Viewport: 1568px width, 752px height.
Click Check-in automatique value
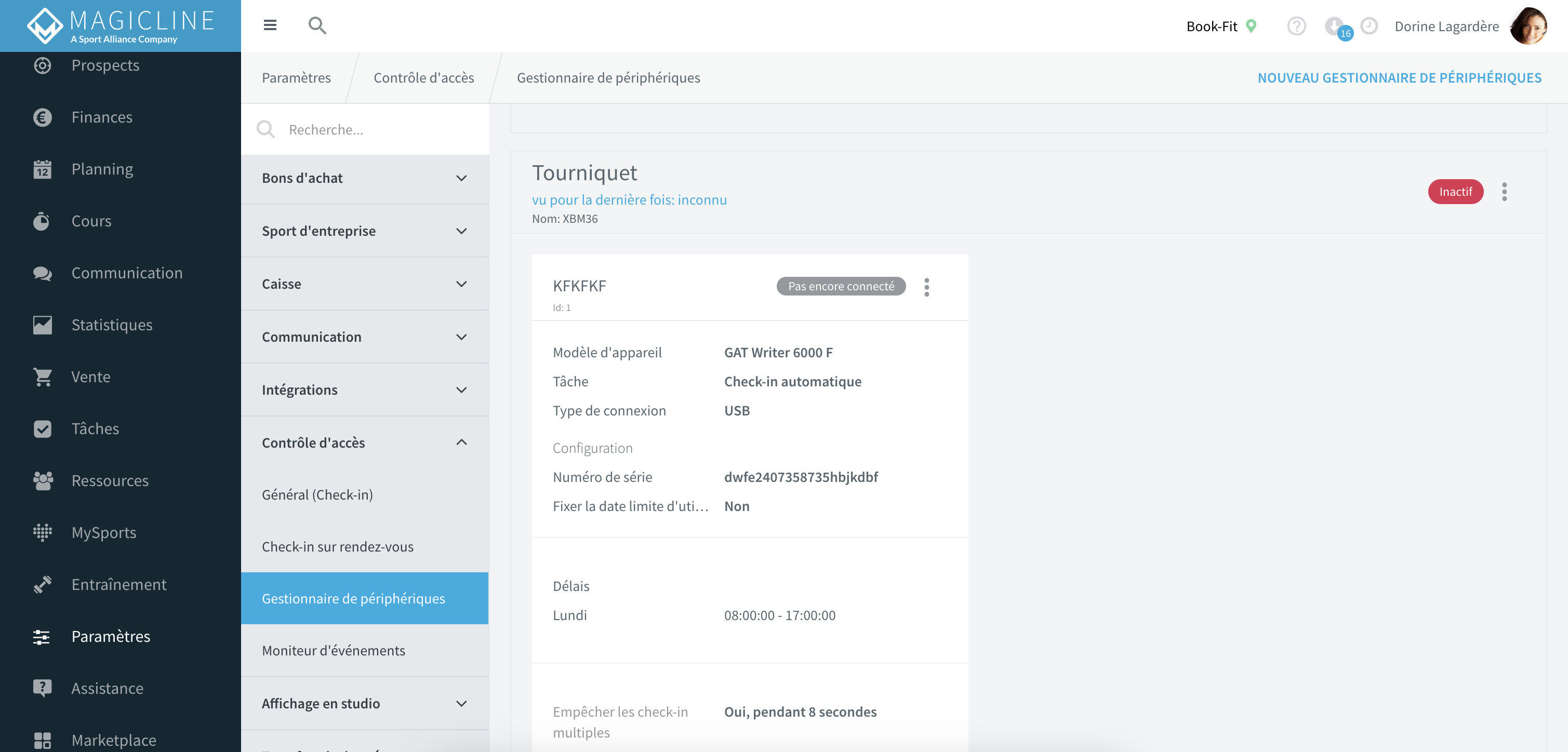(x=792, y=382)
